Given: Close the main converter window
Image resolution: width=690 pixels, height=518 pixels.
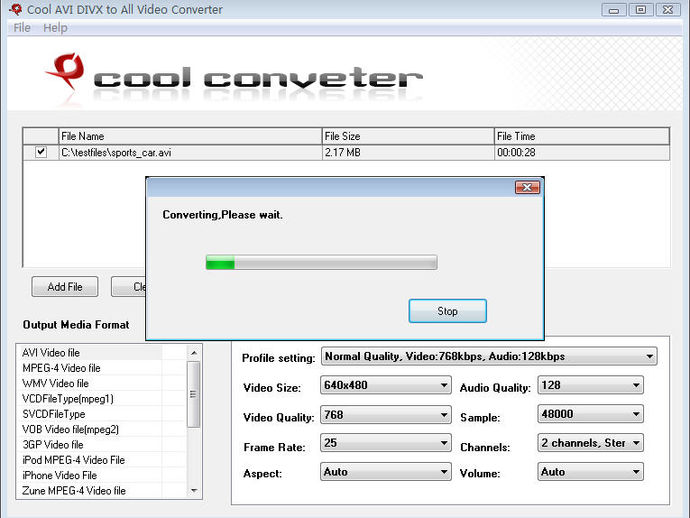Looking at the screenshot, I should coord(668,10).
